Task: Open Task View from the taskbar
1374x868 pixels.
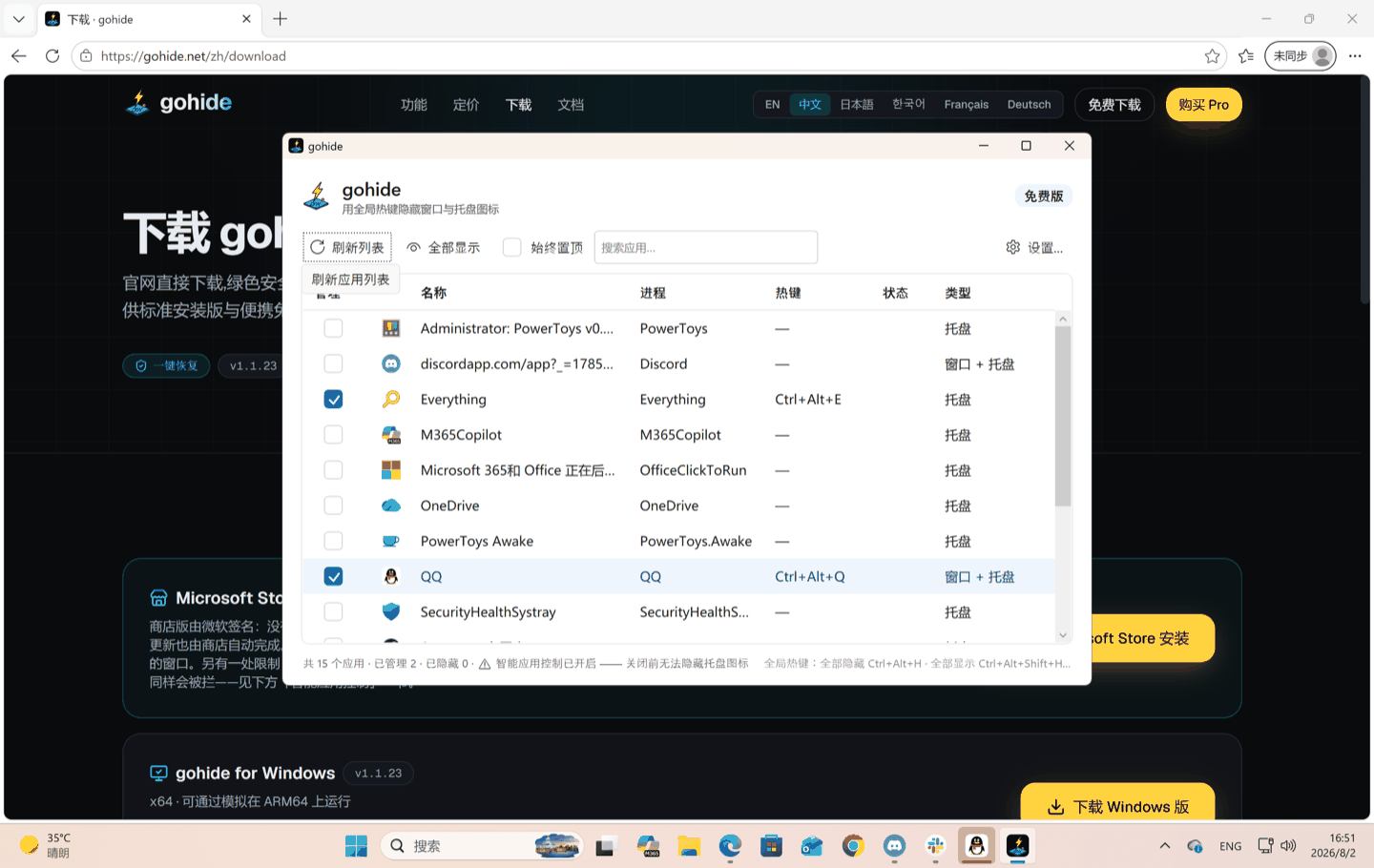Action: click(x=606, y=846)
